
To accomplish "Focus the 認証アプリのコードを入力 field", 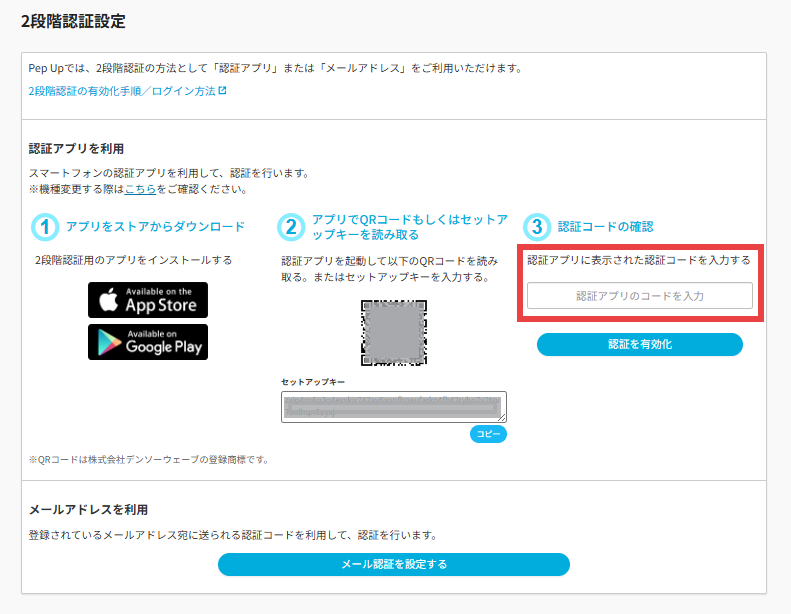I will pos(640,296).
